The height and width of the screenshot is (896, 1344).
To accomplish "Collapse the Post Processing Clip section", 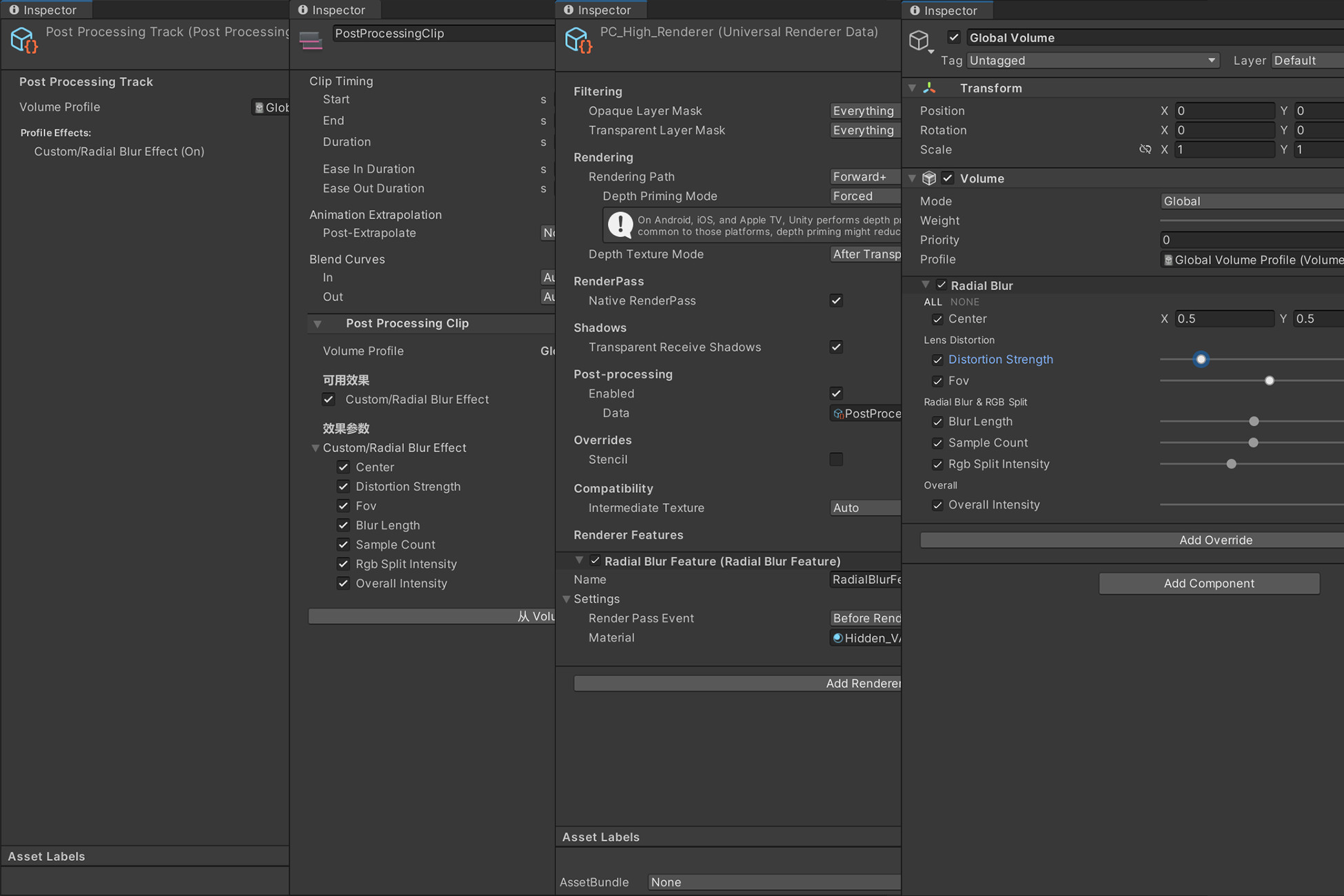I will coord(318,324).
